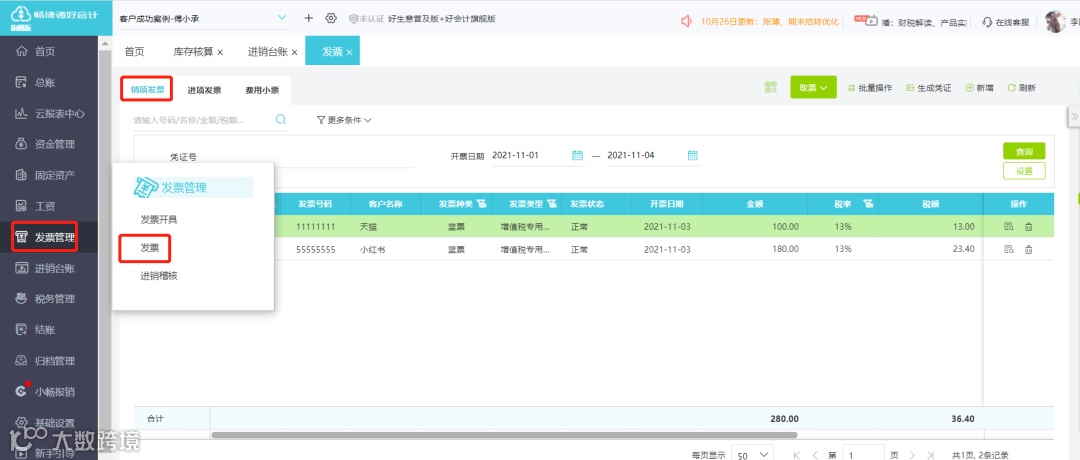Open 云报表中心 in the sidebar
Image resolution: width=1080 pixels, height=460 pixels.
(x=59, y=114)
